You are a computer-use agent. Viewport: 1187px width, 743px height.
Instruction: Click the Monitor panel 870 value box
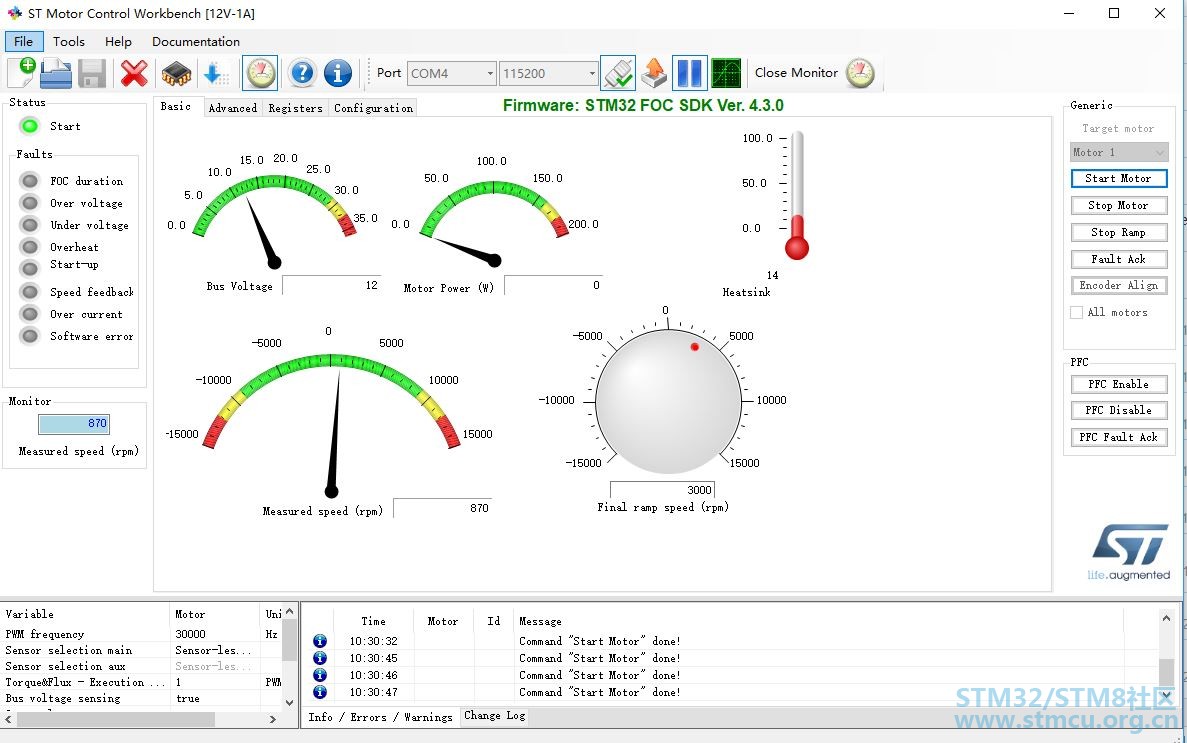click(74, 423)
